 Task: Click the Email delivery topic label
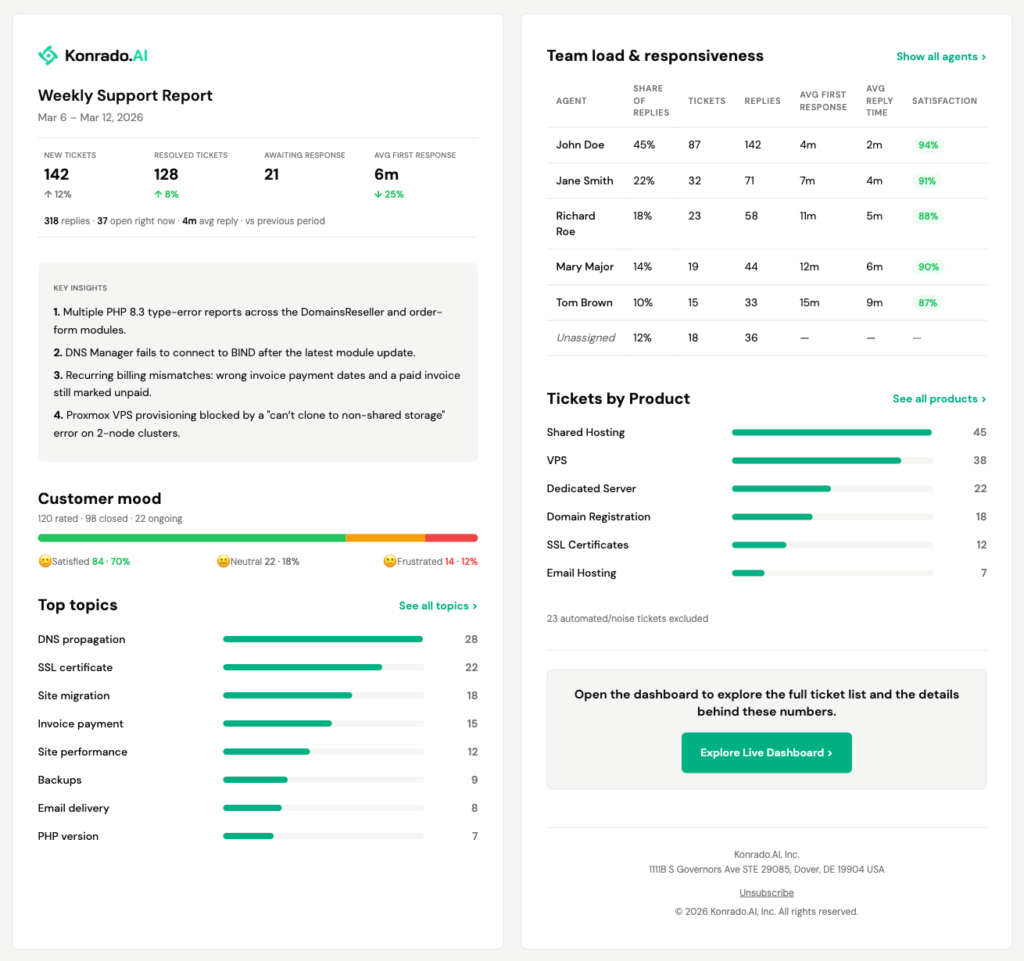[73, 808]
